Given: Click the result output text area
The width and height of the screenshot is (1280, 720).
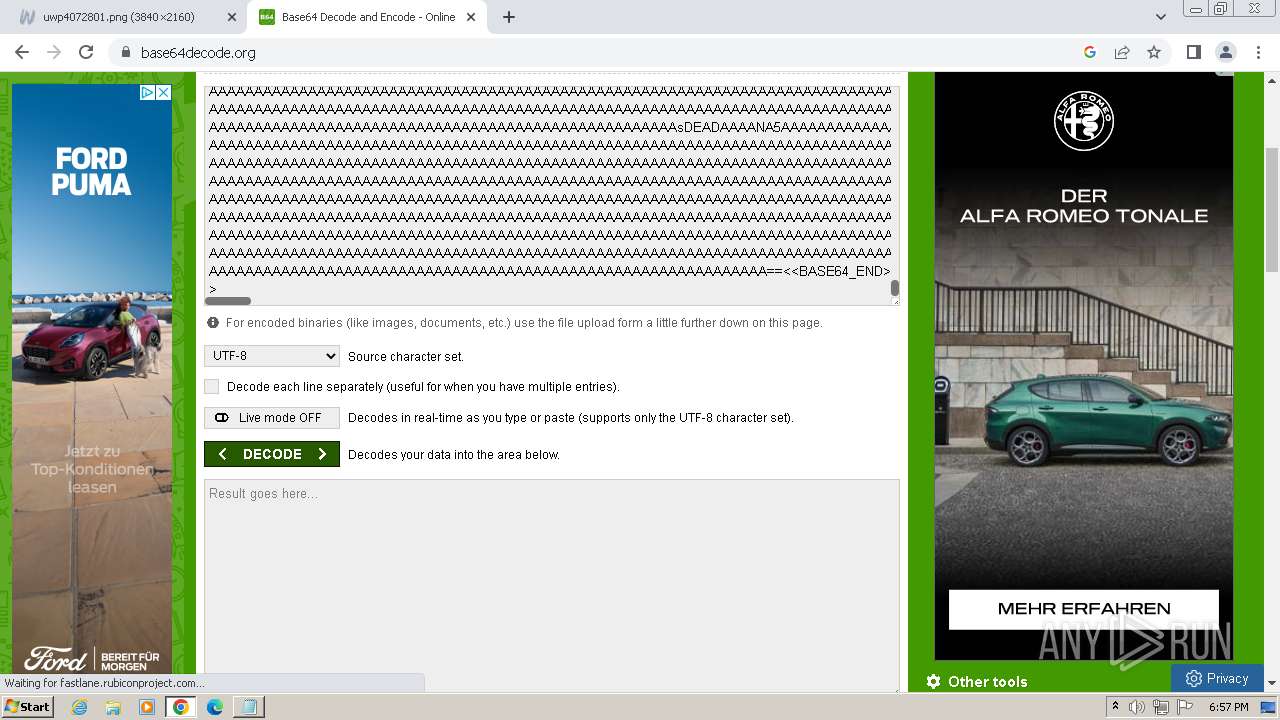Looking at the screenshot, I should 552,585.
